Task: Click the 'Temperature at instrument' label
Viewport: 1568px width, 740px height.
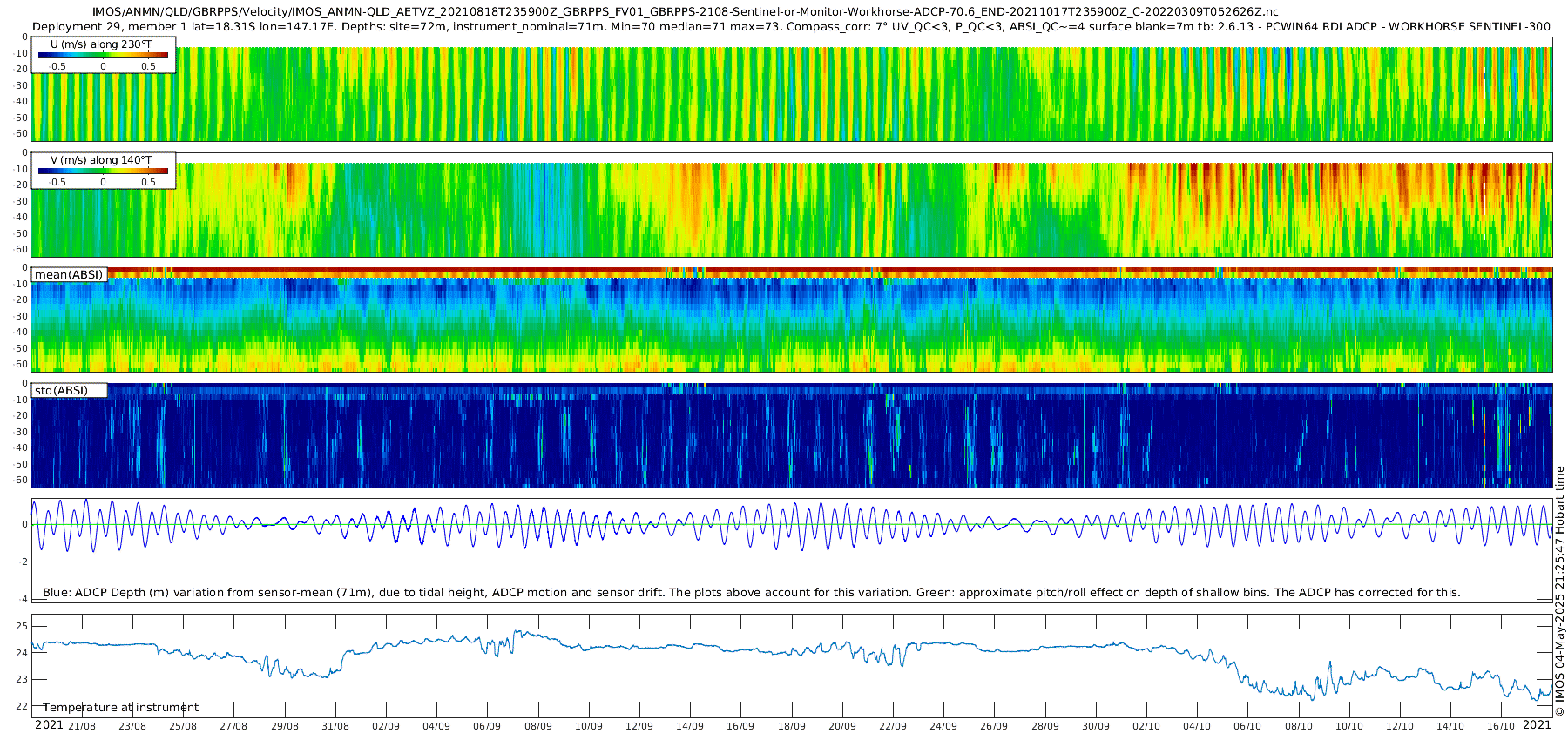Action: [121, 708]
